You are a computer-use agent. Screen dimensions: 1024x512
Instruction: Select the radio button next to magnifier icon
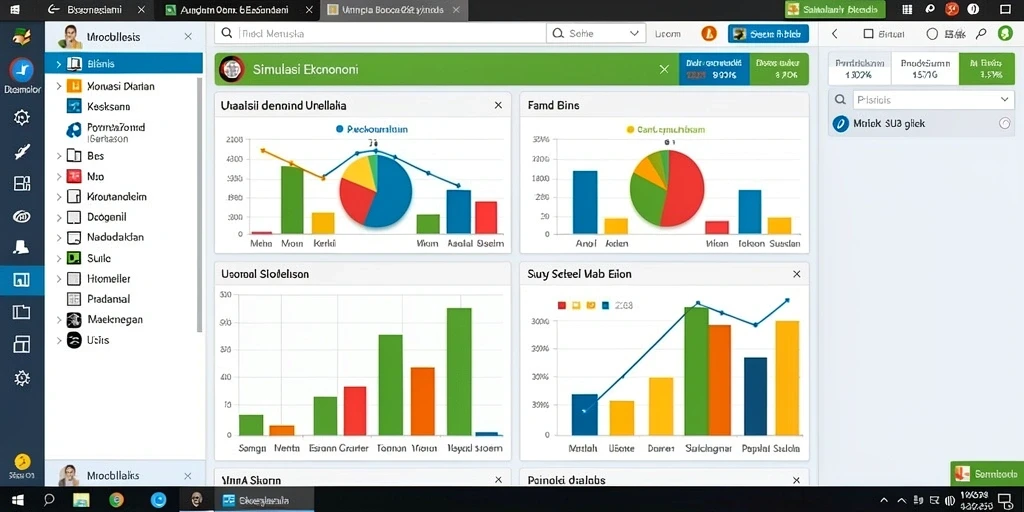(932, 34)
